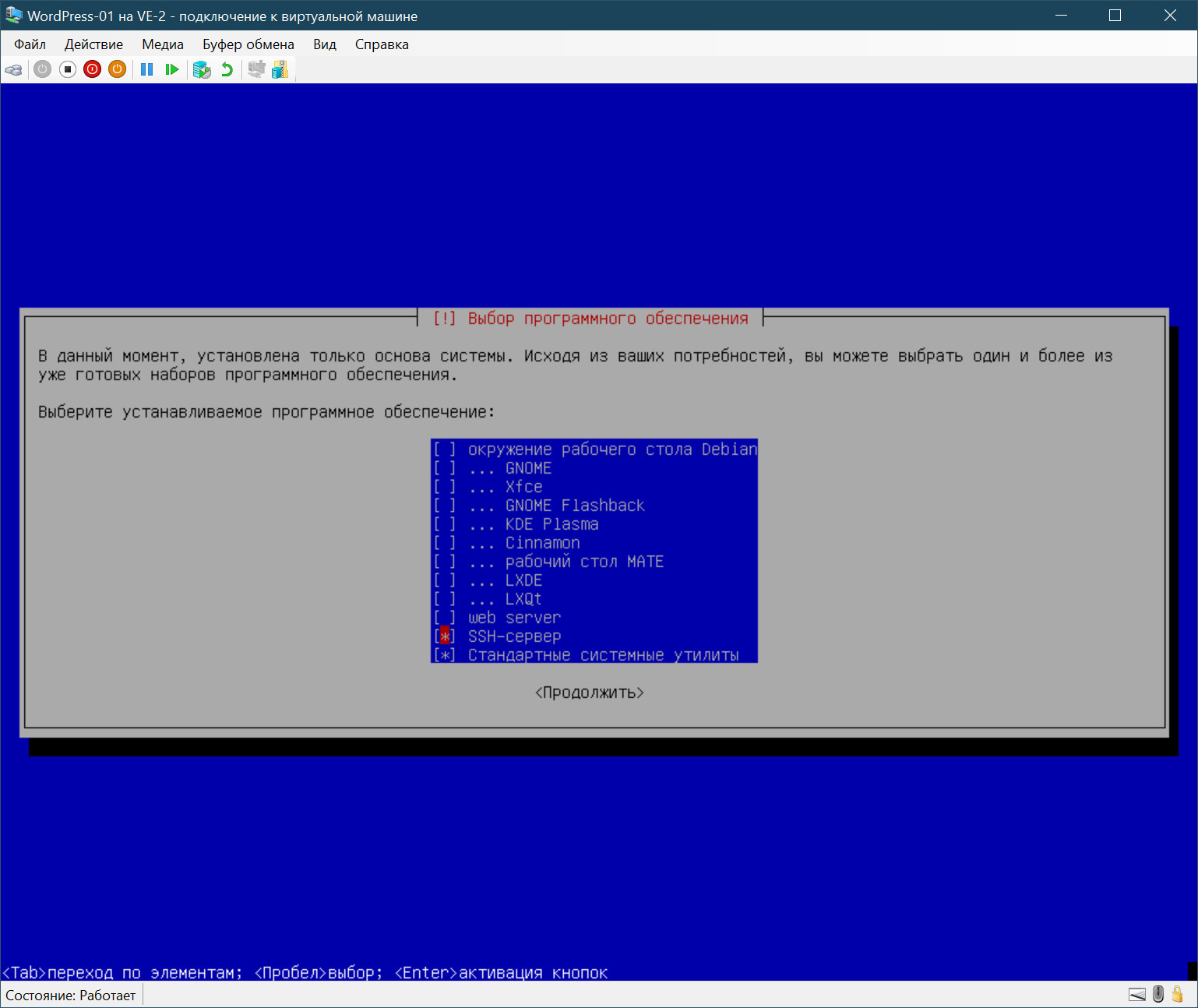
Task: Click the rightmost toolbar icon with zipped folder
Action: tap(280, 69)
